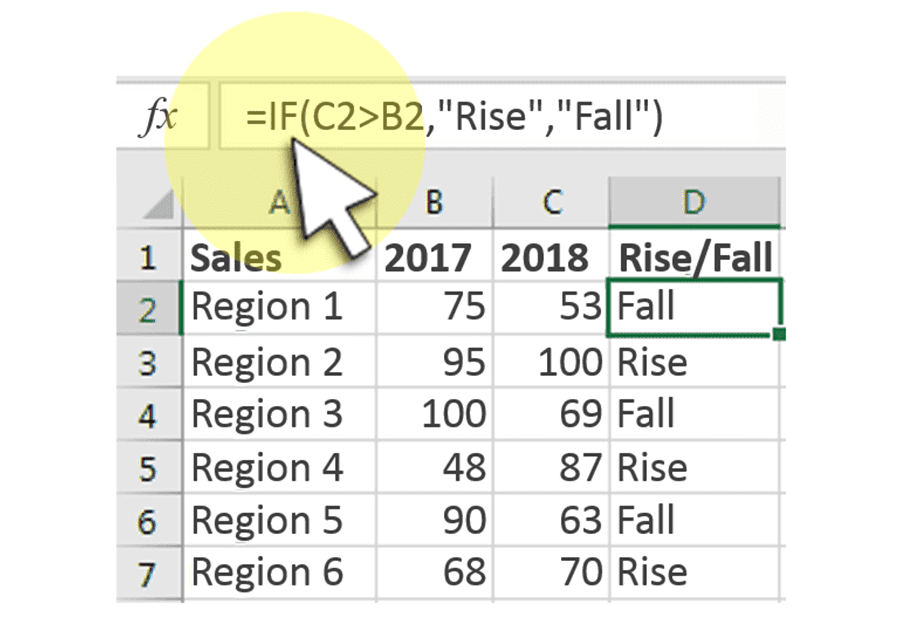Image resolution: width=900 pixels, height=626 pixels.
Task: Select row 7 header
Action: pos(148,574)
